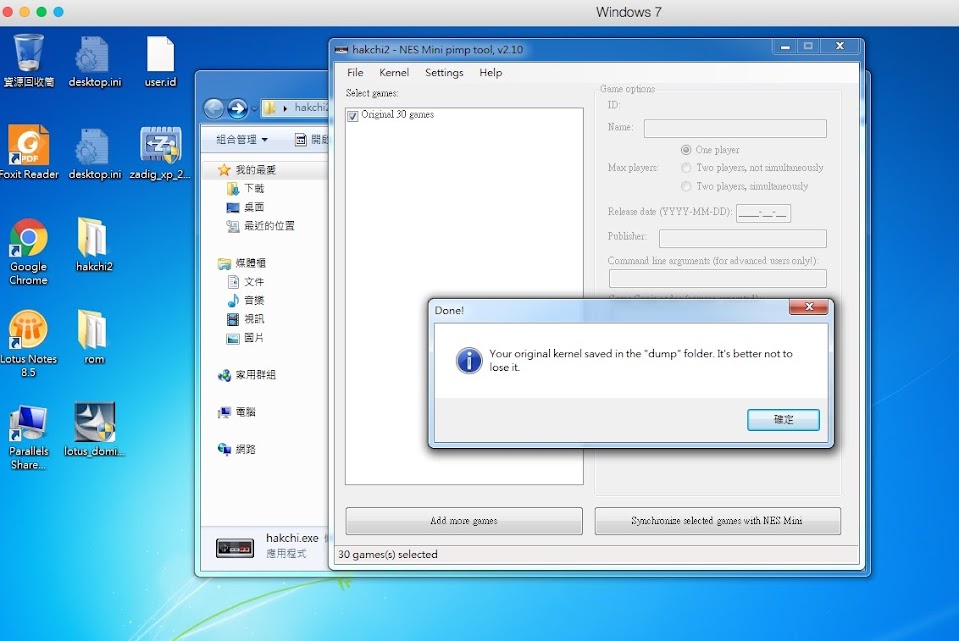Select desktop.ini icon beside Foxit Reader

coord(94,152)
